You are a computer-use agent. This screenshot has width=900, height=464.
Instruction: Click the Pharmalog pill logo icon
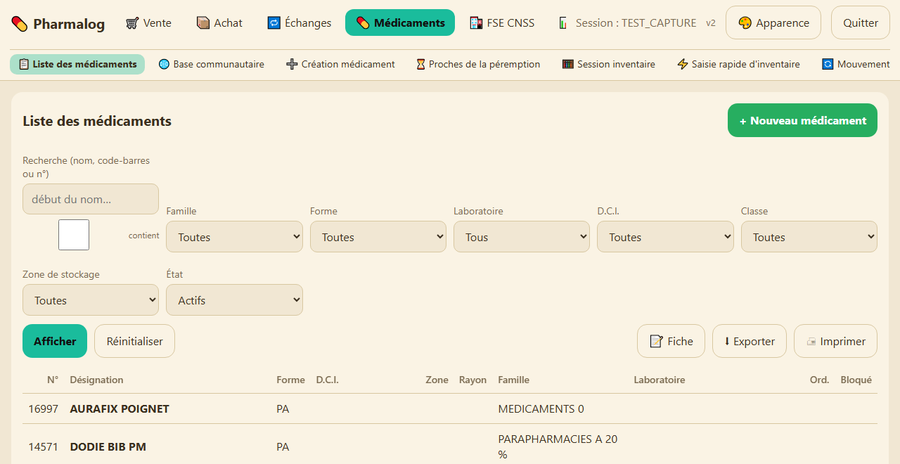click(x=20, y=24)
